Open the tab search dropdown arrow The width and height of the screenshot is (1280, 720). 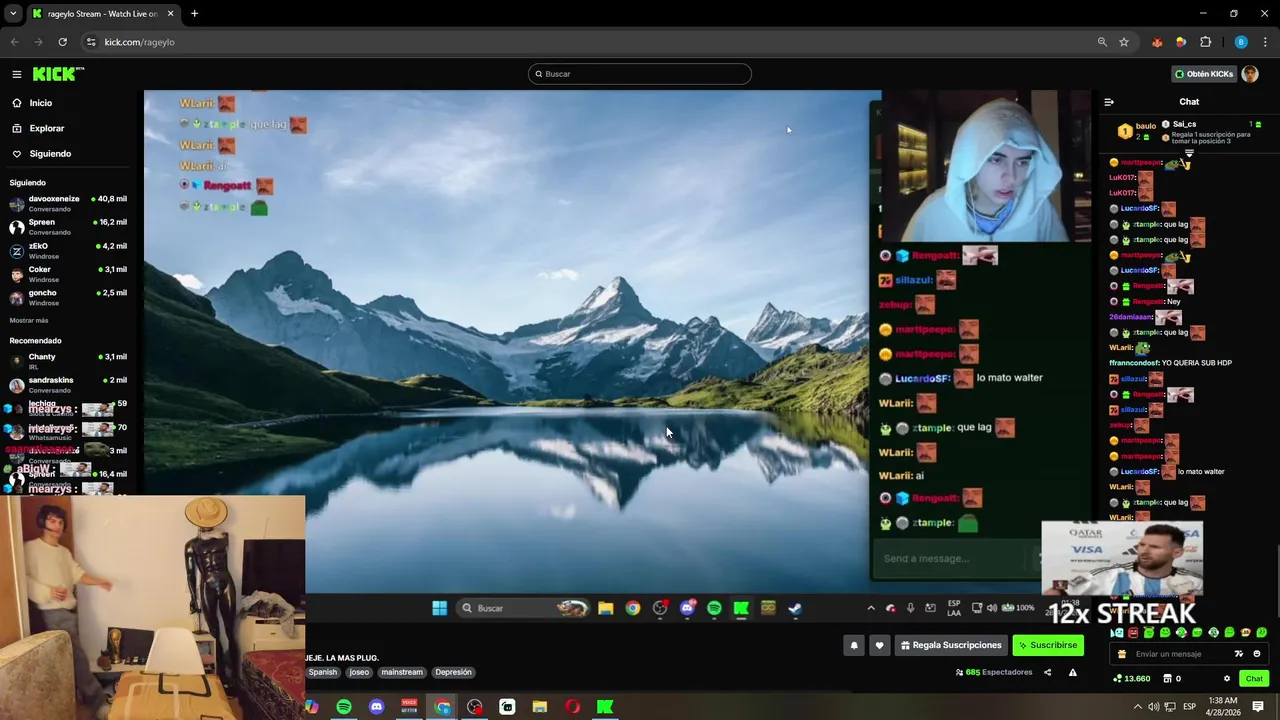coord(12,14)
